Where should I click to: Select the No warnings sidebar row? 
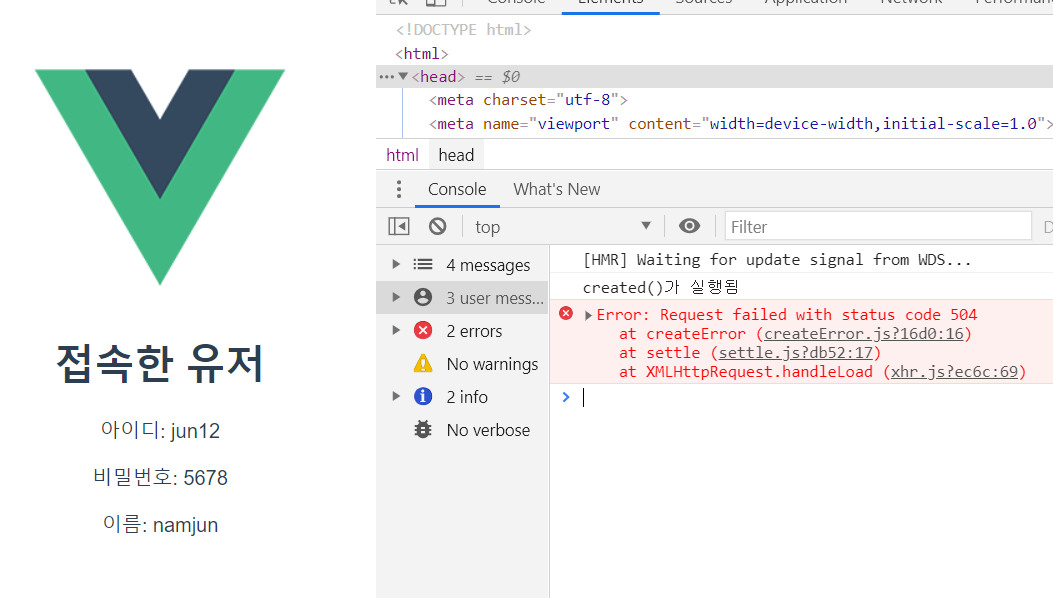462,364
